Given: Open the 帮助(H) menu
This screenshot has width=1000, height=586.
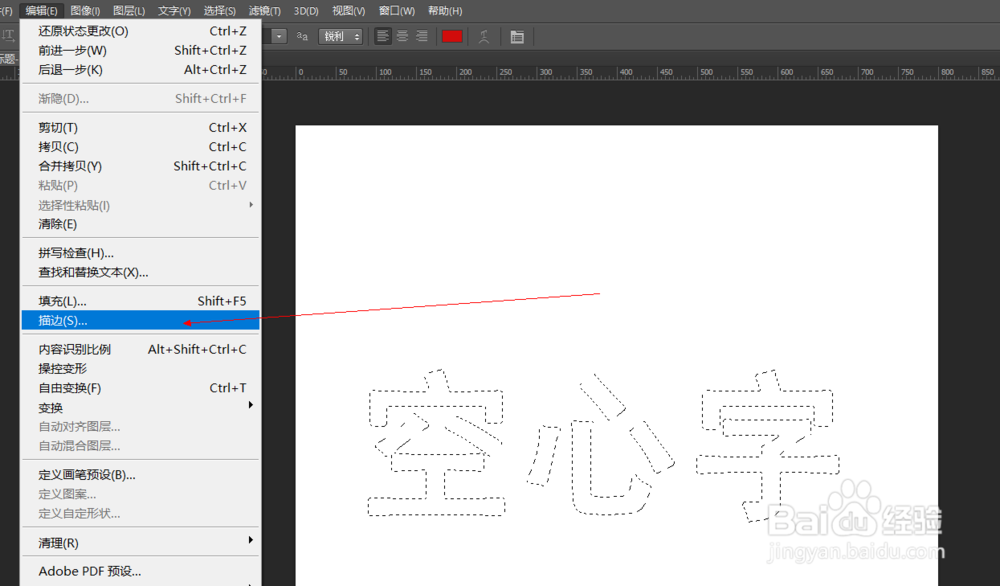Looking at the screenshot, I should point(445,11).
